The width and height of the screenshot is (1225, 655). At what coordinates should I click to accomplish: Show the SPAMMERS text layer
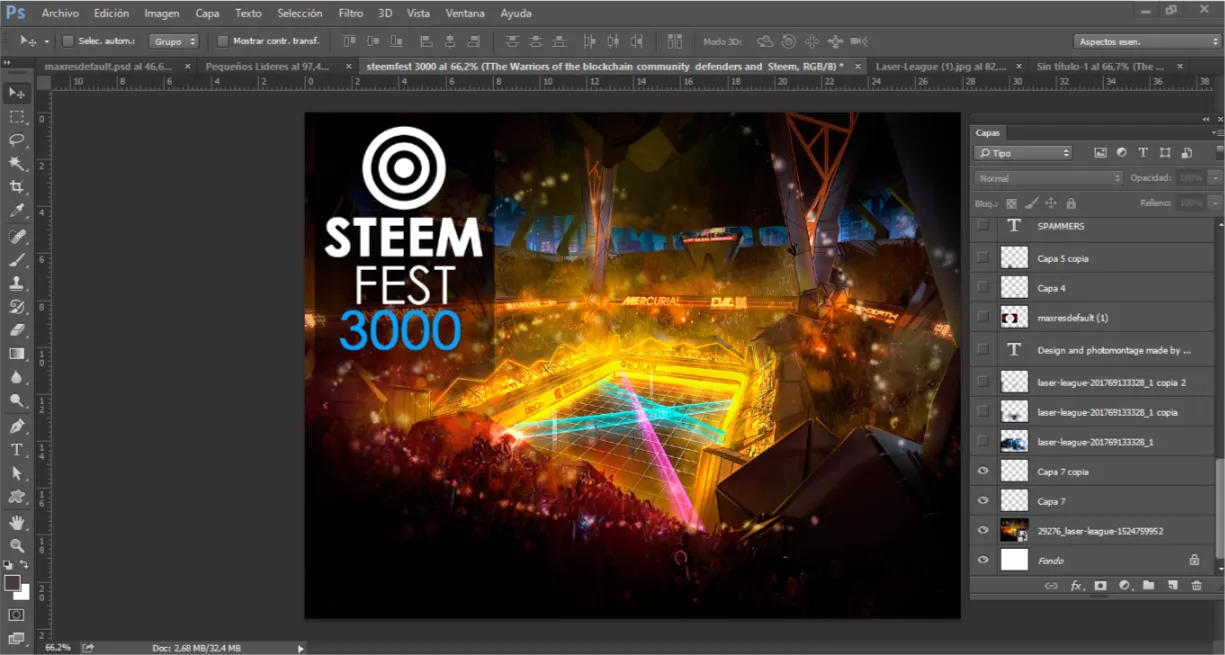pyautogui.click(x=983, y=226)
